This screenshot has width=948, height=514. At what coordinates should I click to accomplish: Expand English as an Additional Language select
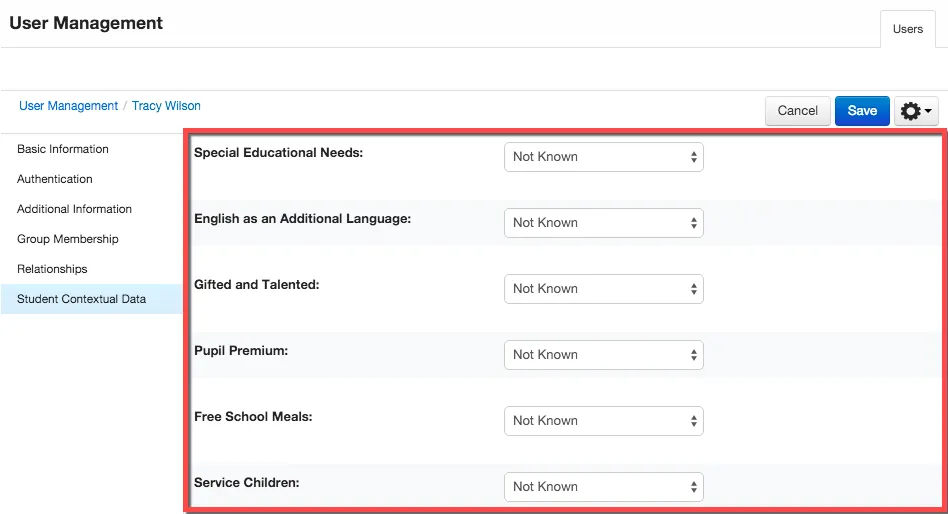[603, 223]
